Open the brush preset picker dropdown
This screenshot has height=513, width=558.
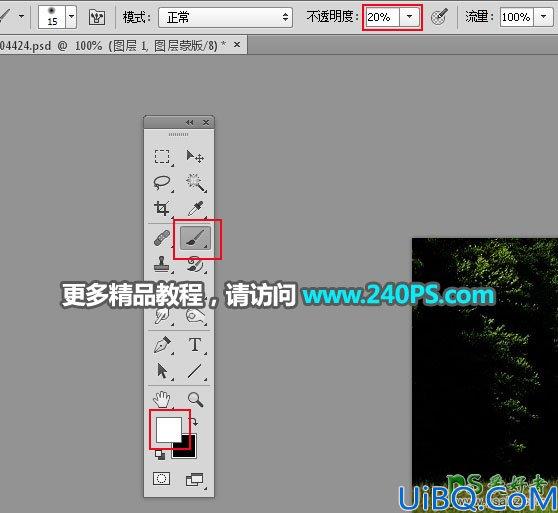pyautogui.click(x=72, y=17)
